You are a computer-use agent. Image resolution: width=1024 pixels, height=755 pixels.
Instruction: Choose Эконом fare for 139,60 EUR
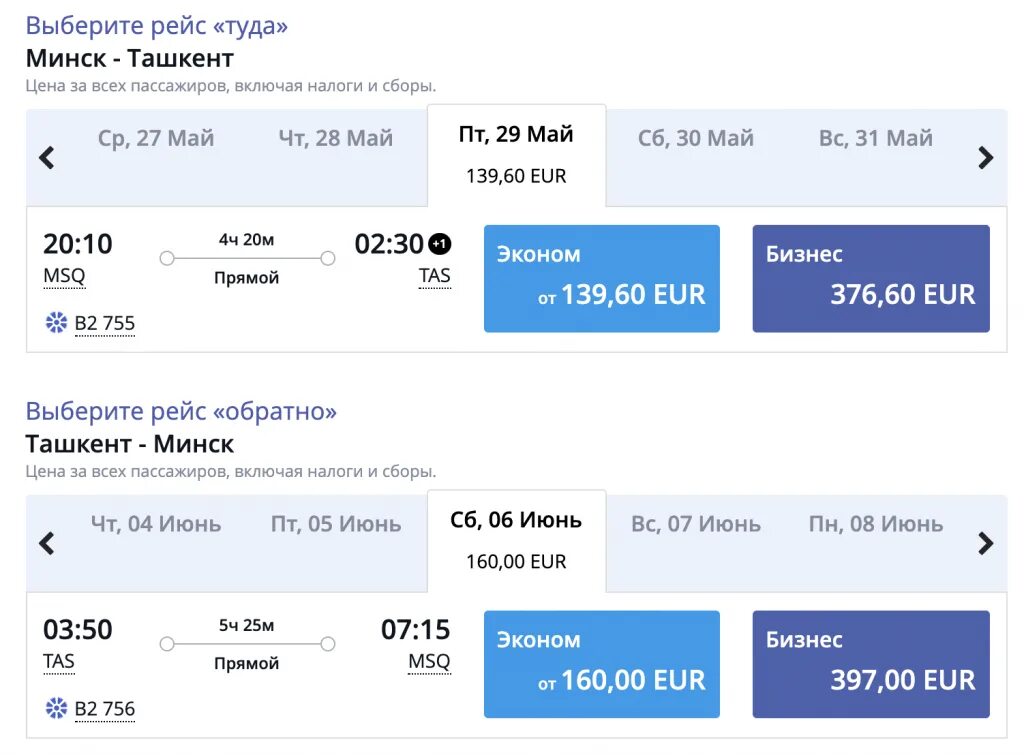(x=601, y=278)
